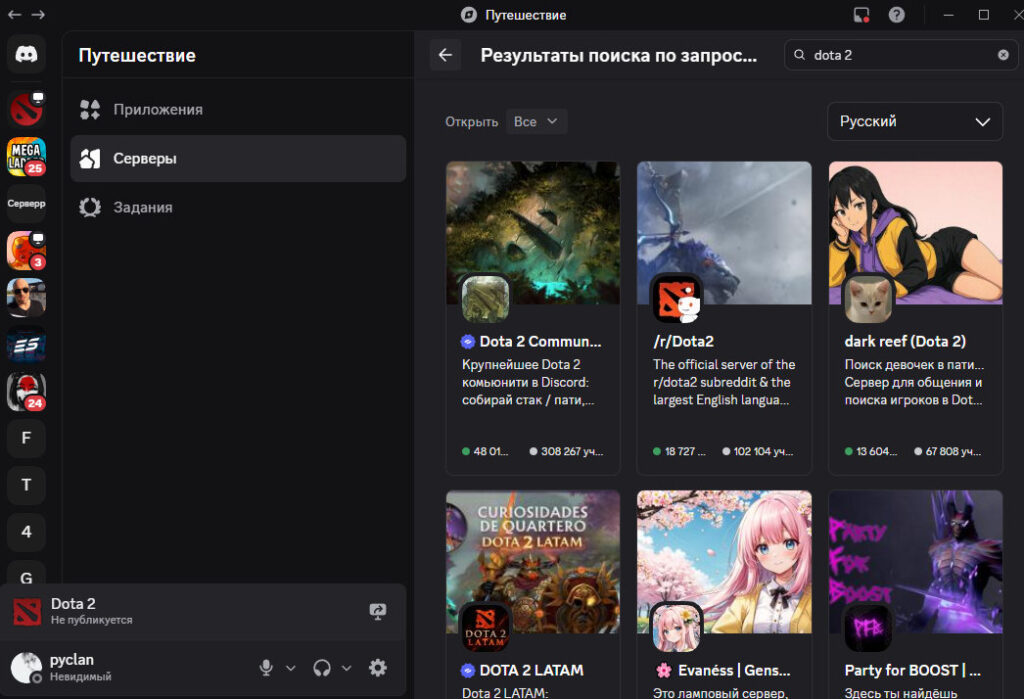
Task: Click the search magnifier icon
Action: [799, 55]
